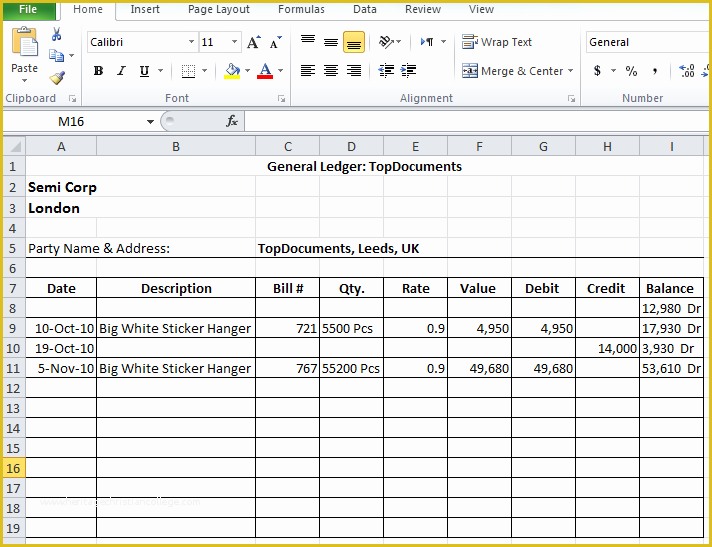The image size is (712, 547).
Task: Apply Percent Style format
Action: [631, 71]
